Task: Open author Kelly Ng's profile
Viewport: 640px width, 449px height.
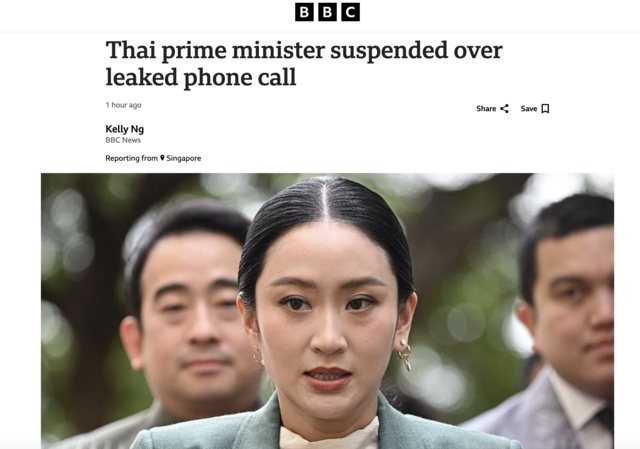Action: 124,129
